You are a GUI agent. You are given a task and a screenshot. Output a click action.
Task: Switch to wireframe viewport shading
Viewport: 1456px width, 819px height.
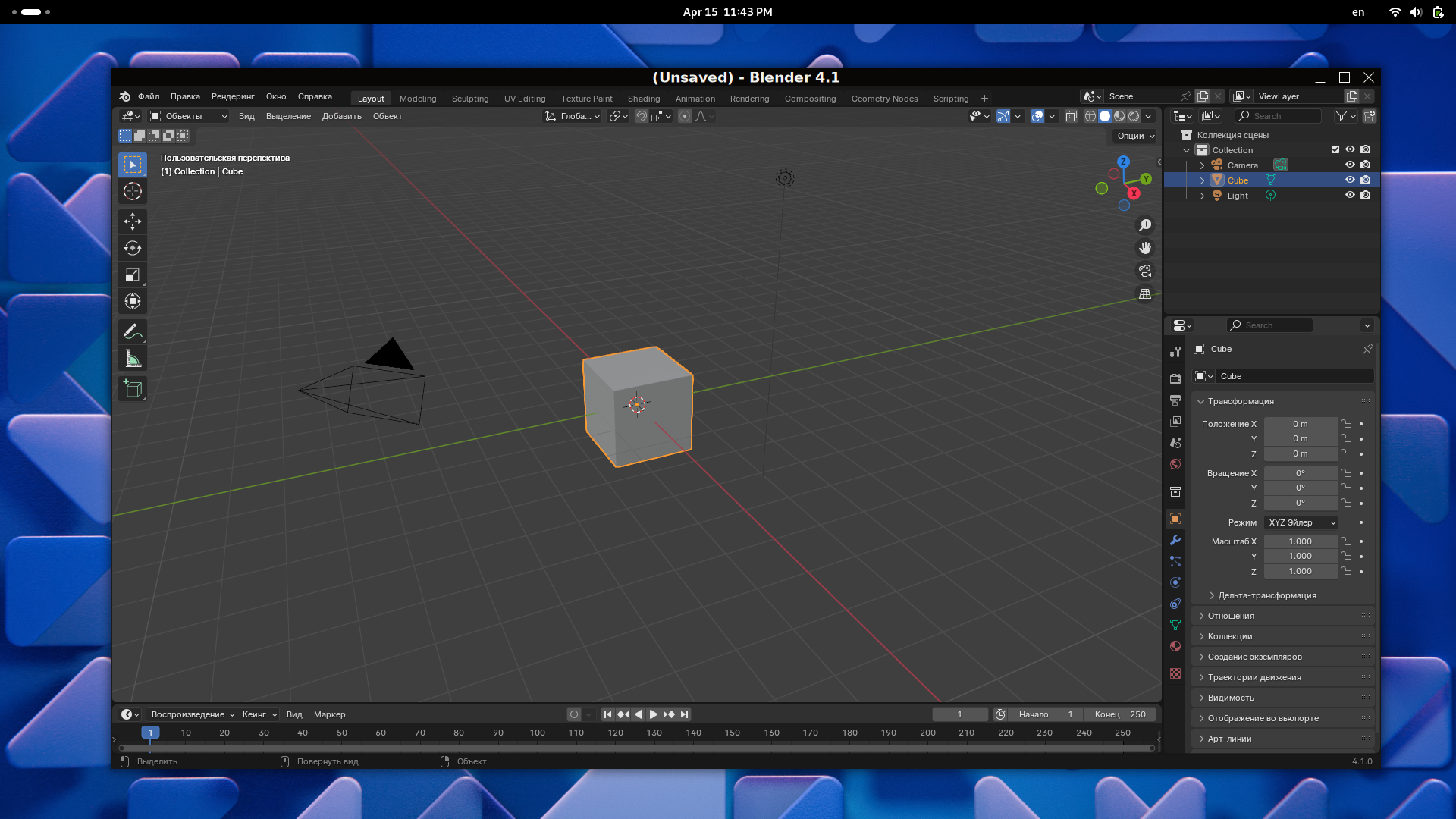click(1090, 116)
